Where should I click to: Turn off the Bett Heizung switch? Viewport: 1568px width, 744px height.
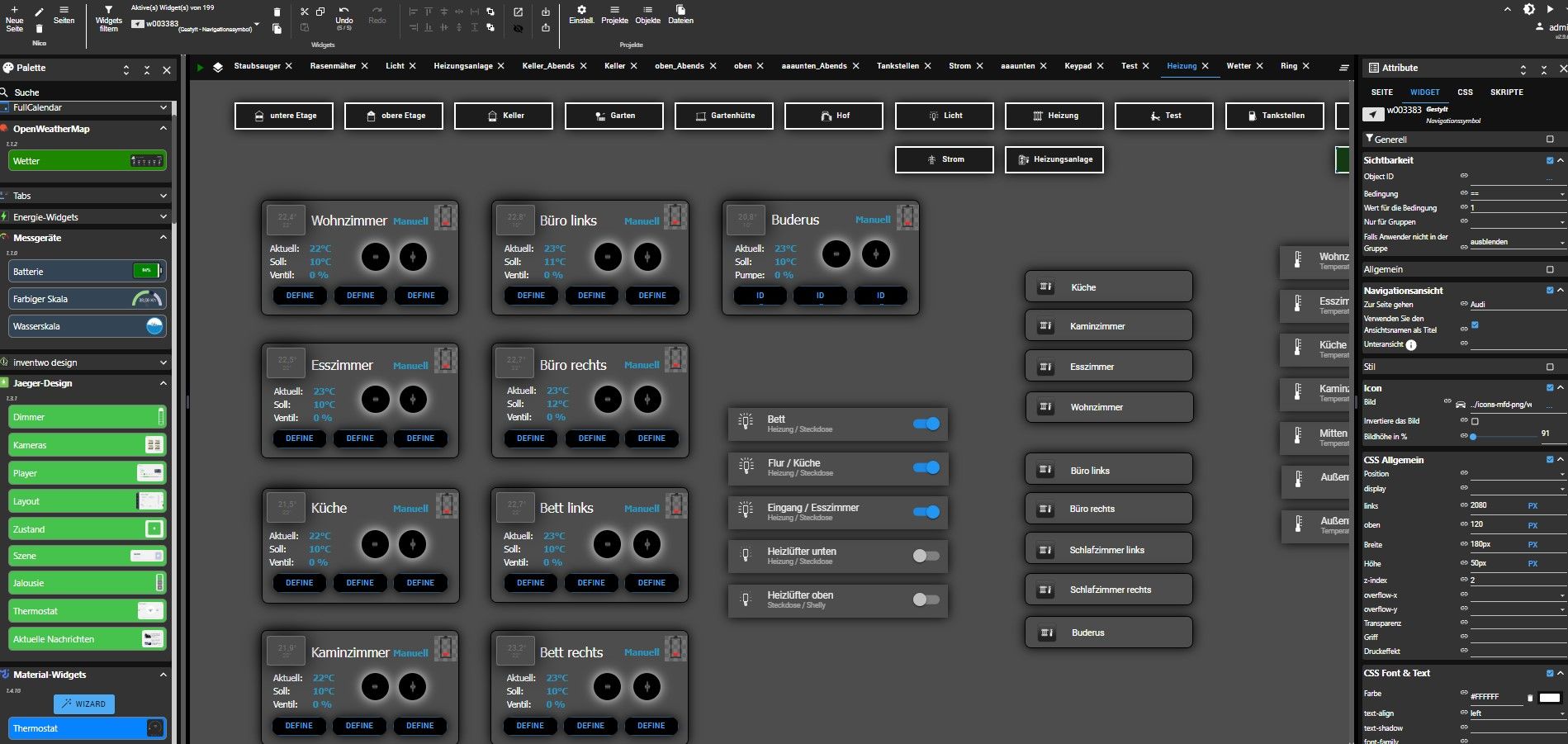926,424
